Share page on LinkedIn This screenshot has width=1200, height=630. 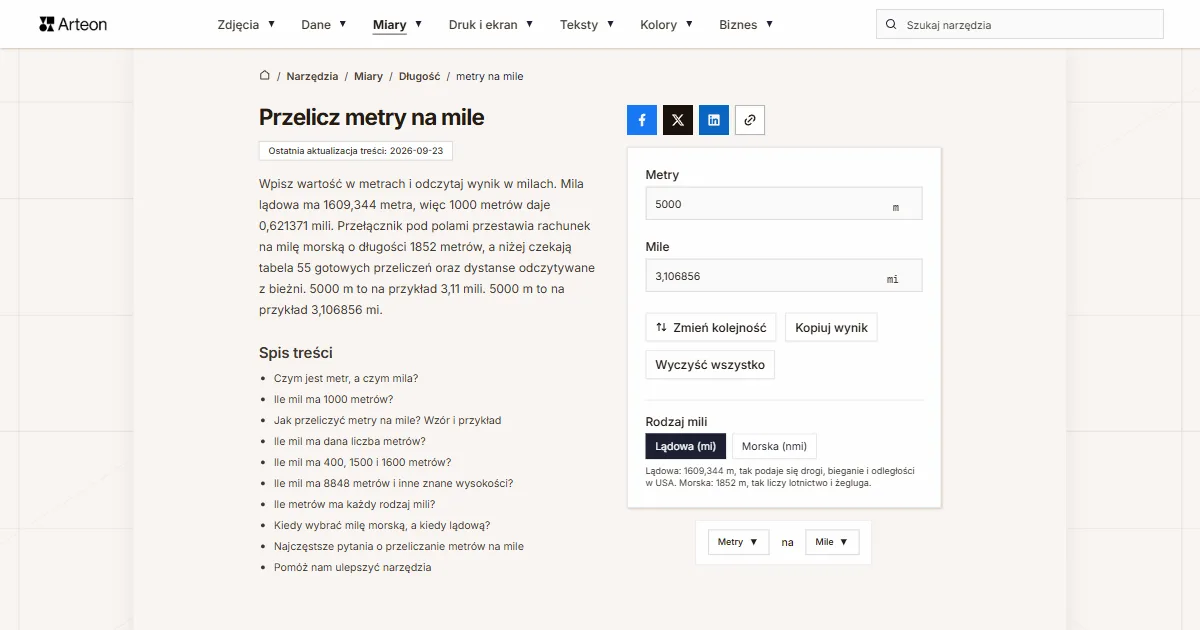pos(714,120)
